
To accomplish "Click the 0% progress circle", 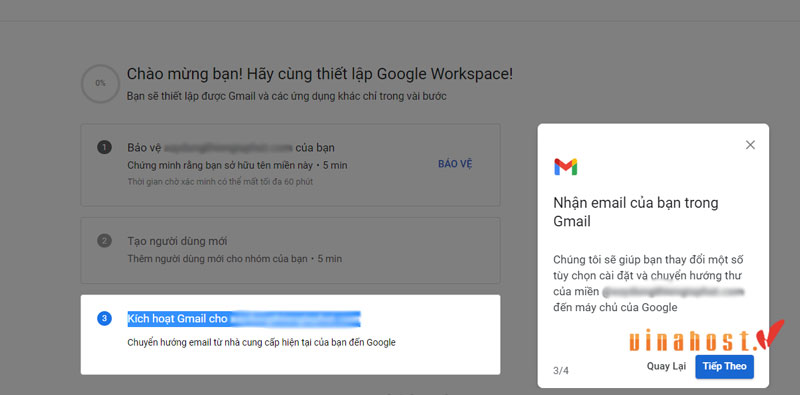I will (x=100, y=83).
